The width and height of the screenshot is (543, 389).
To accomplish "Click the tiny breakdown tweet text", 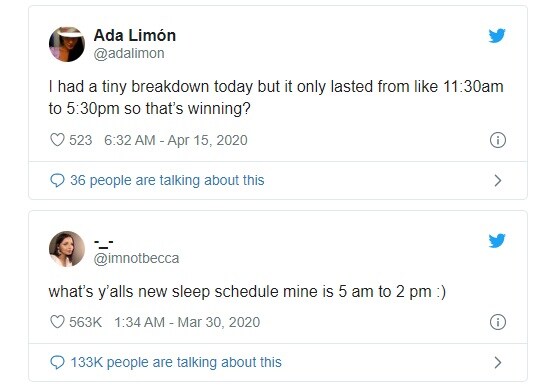I will [276, 97].
